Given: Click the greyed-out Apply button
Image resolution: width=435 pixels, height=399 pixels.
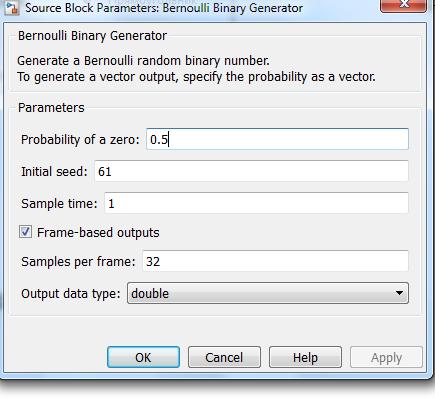Looking at the screenshot, I should (386, 357).
